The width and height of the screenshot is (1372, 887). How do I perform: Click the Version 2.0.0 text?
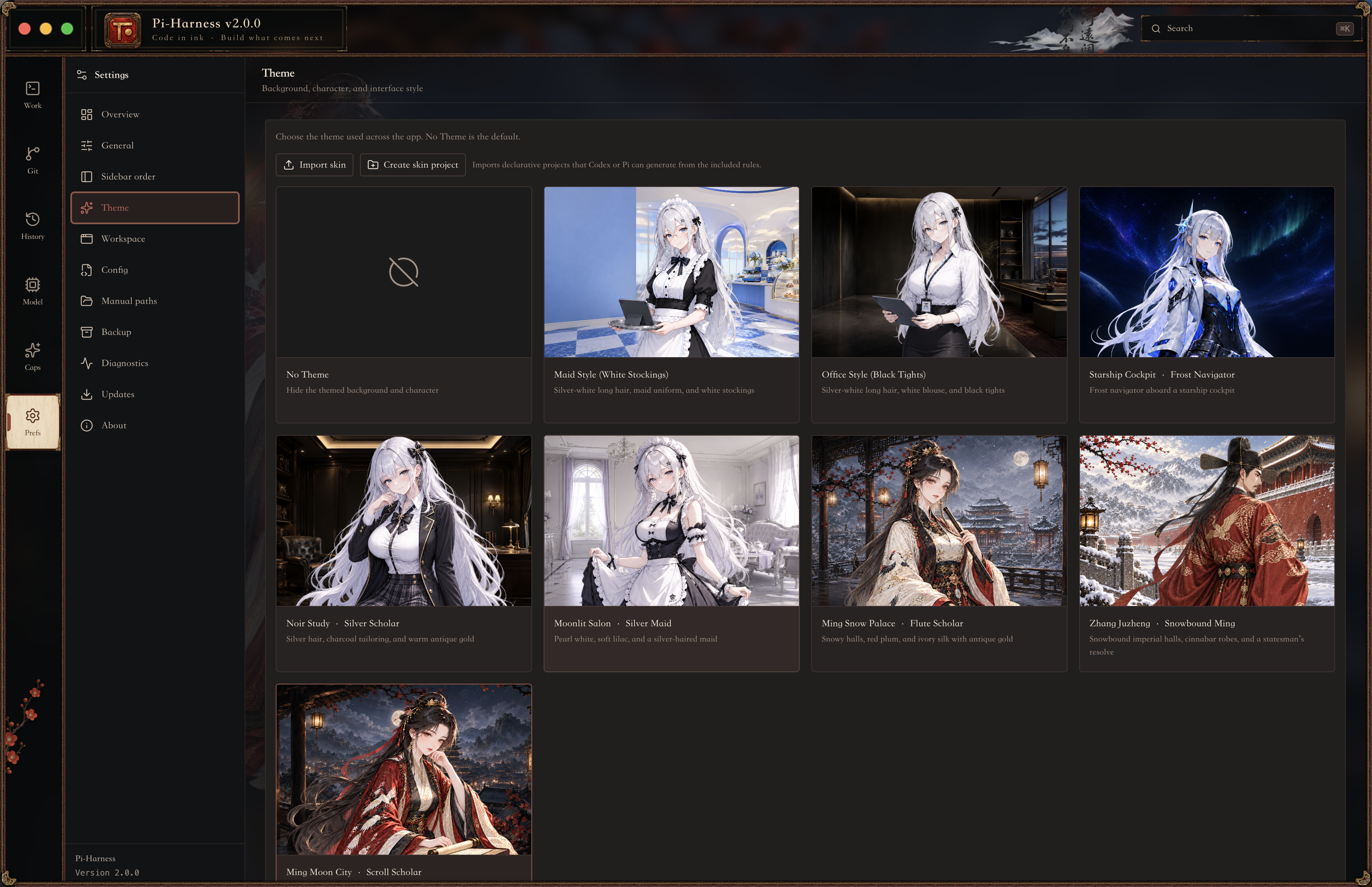(x=107, y=873)
